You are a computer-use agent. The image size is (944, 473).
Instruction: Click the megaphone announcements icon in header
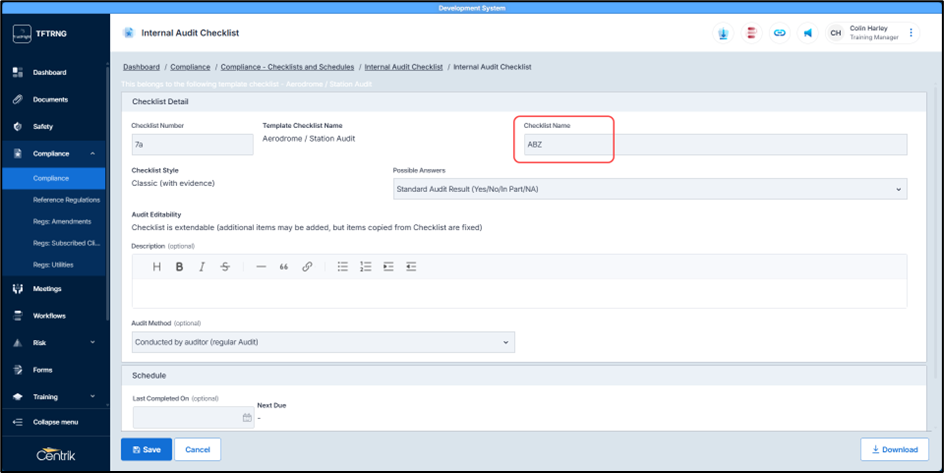click(807, 33)
